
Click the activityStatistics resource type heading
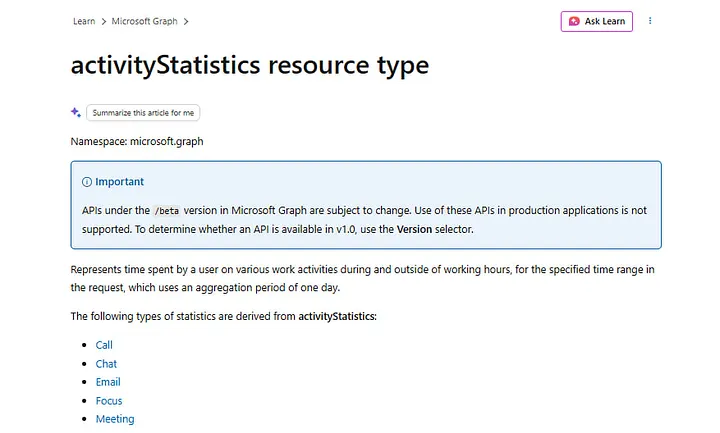250,65
